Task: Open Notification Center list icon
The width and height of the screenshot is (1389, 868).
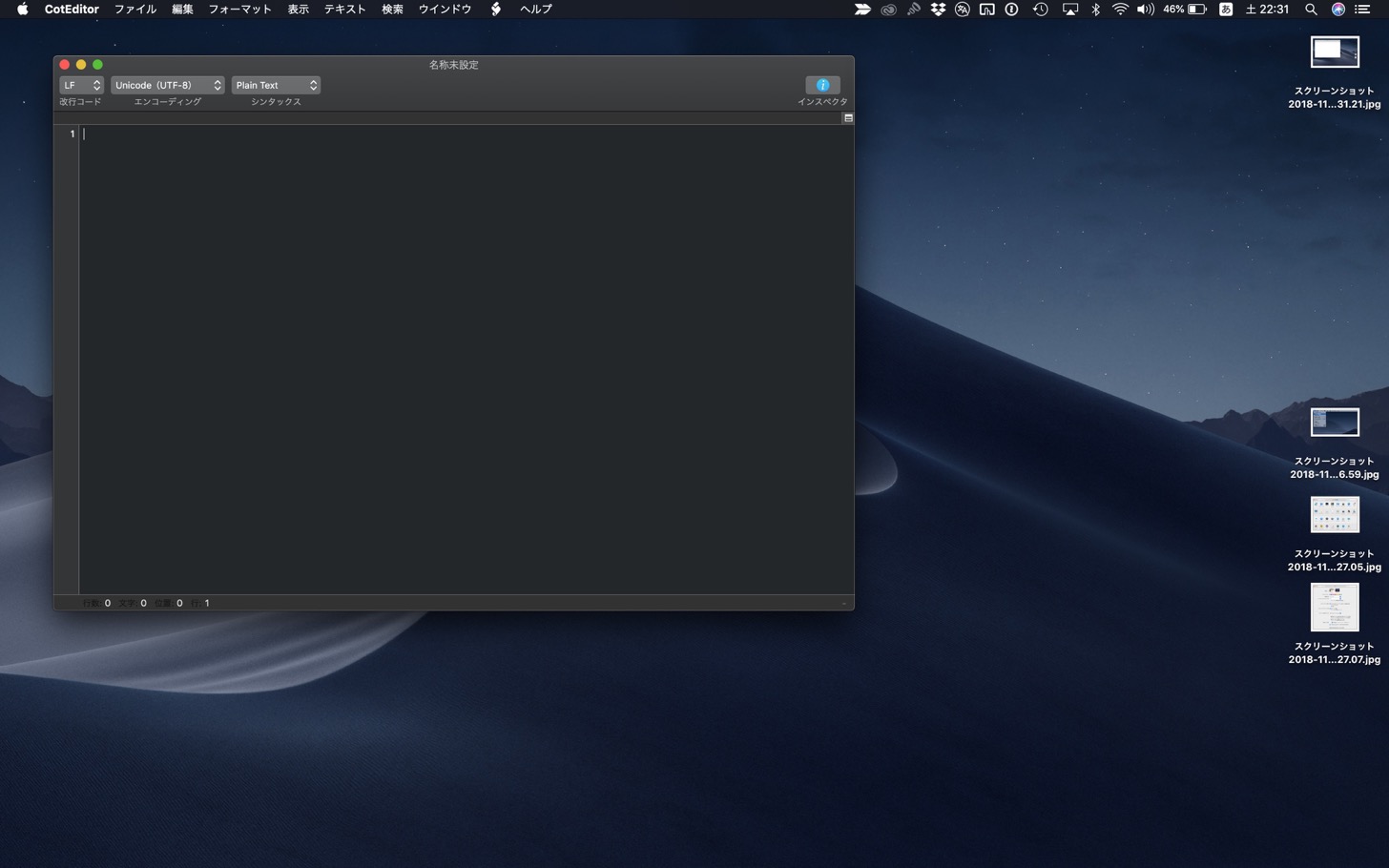Action: [x=1363, y=9]
